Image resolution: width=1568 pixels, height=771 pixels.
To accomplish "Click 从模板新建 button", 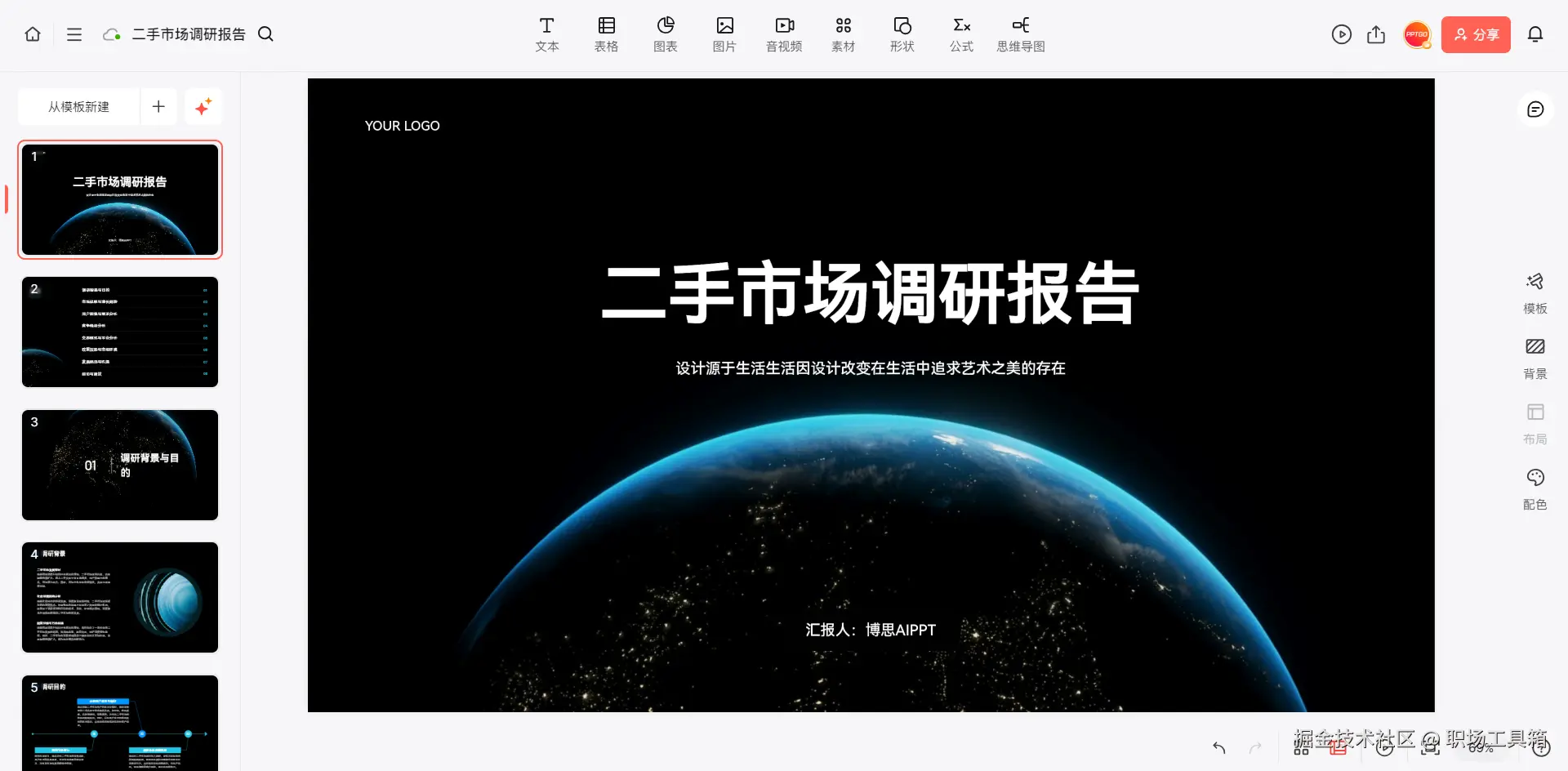I will click(x=78, y=107).
